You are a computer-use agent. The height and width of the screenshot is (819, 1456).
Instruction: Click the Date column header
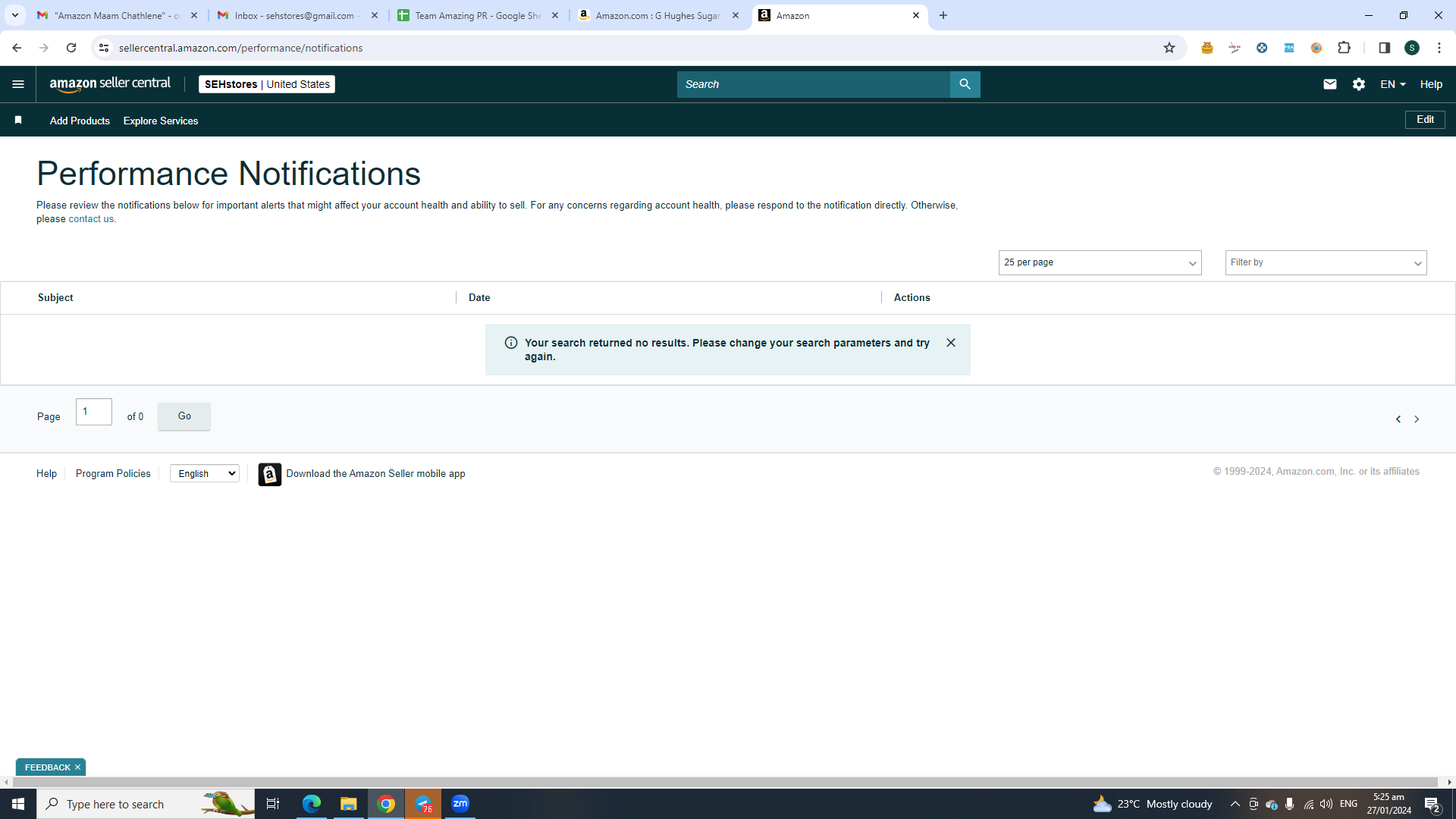pos(479,297)
